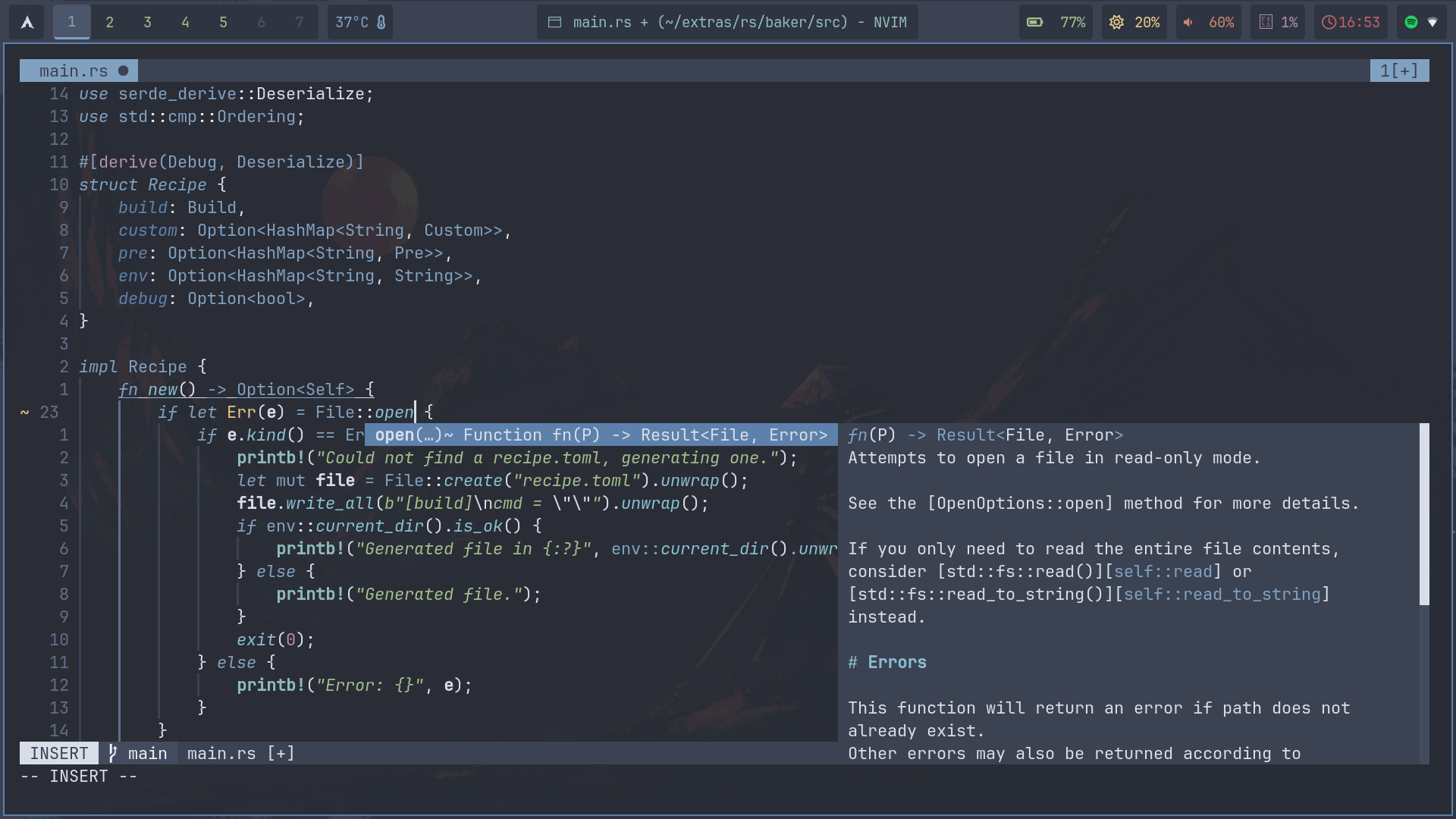Click the 'use std::cmp::Ordering;' line

point(192,116)
